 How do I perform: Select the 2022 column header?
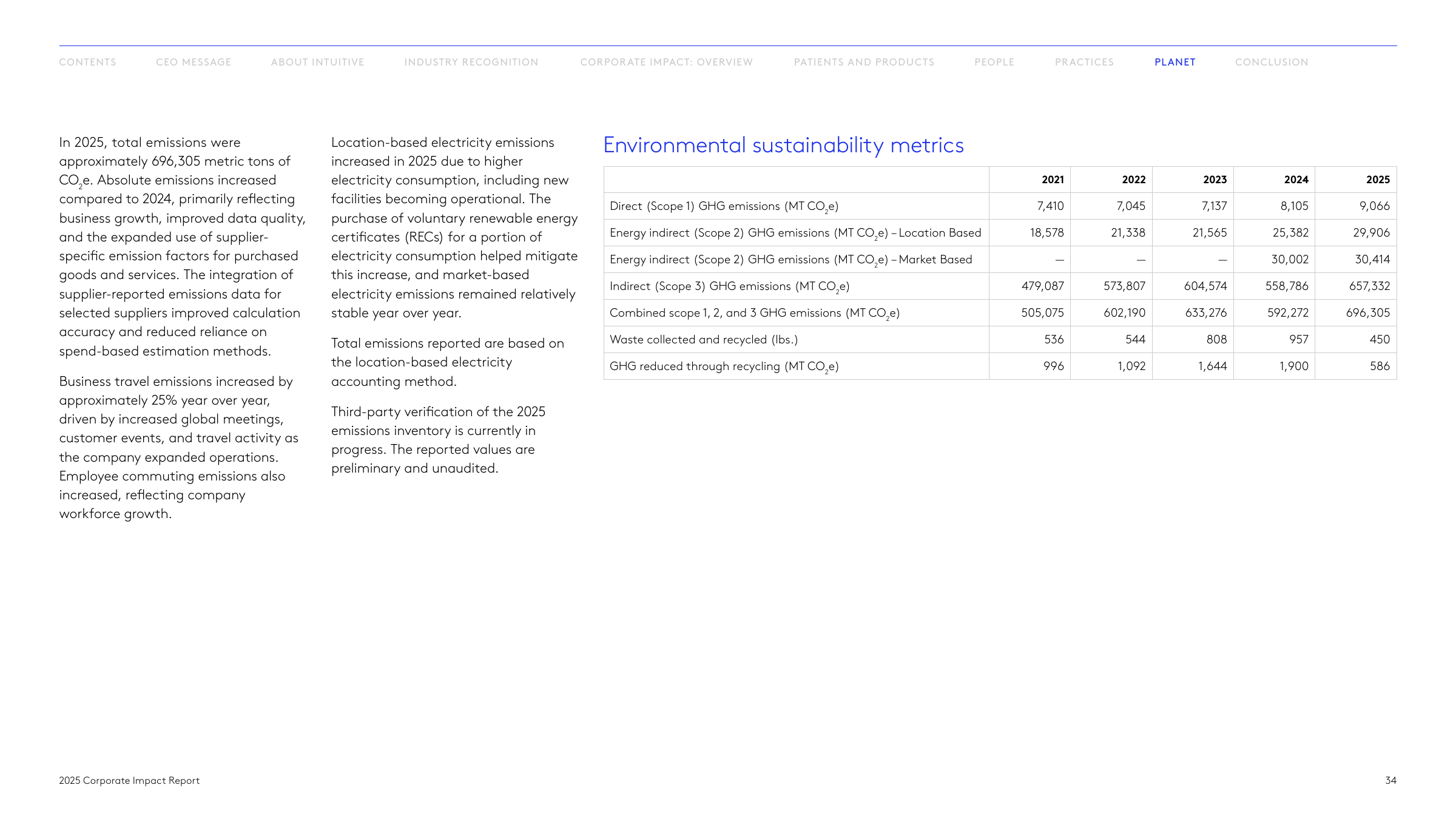(x=1133, y=180)
